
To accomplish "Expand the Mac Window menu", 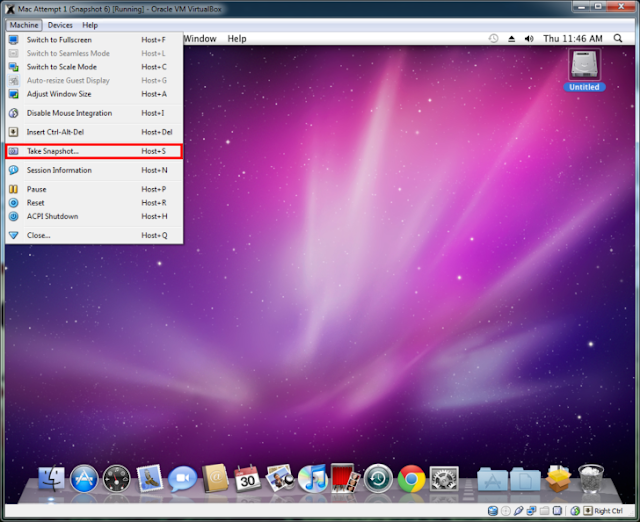I will tap(200, 39).
